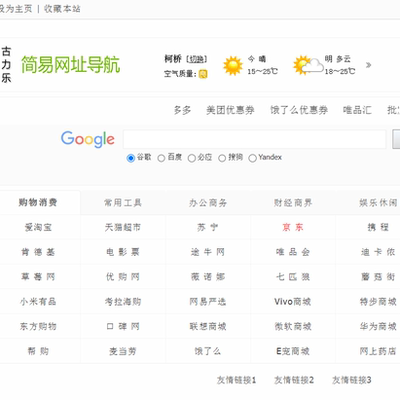Screen dimensions: 400x400
Task: Open the 蘑菇街 link
Action: [378, 277]
